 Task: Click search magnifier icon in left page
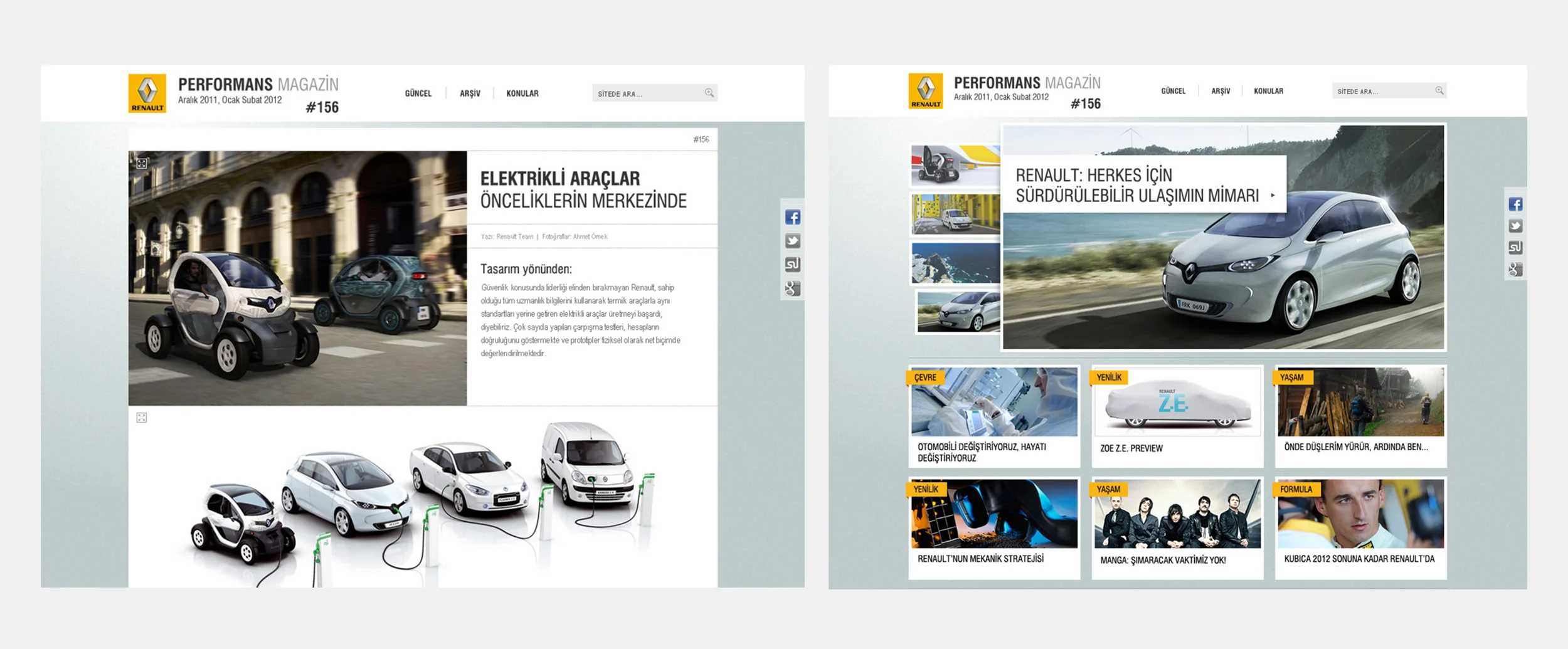709,93
